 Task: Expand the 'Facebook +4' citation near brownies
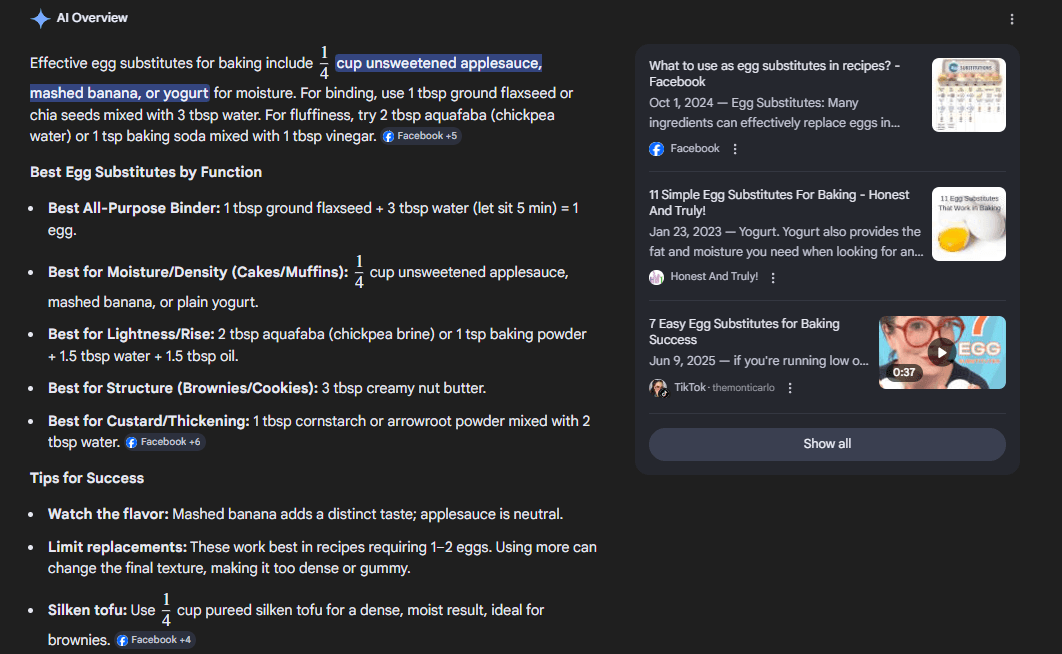click(155, 639)
